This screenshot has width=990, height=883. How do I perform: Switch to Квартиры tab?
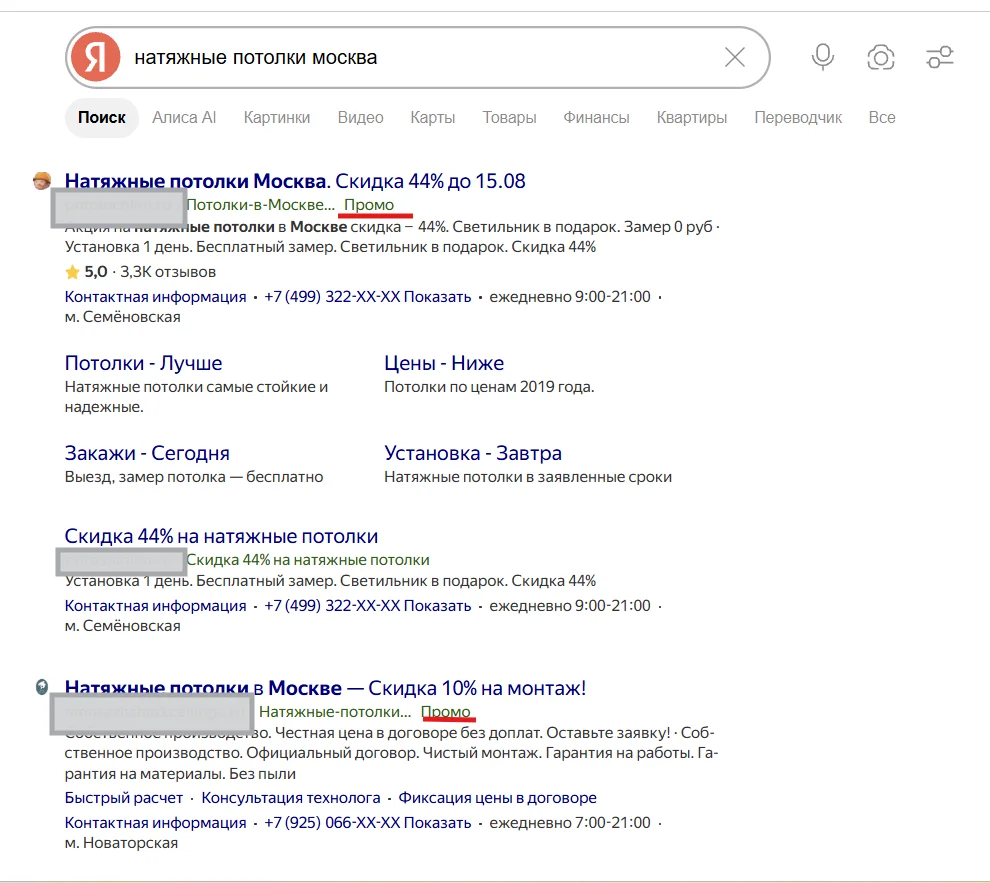click(x=692, y=117)
